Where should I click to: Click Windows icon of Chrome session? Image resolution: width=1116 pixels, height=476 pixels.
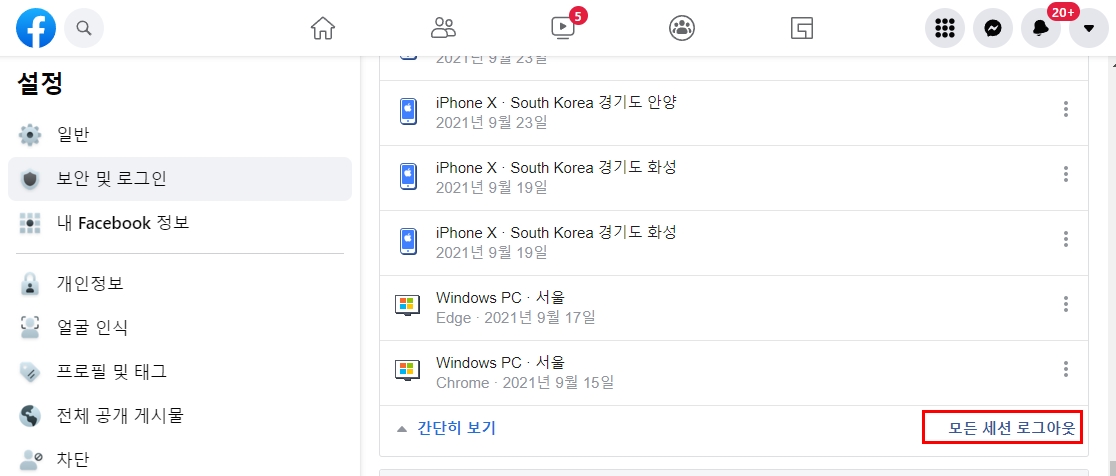pyautogui.click(x=408, y=371)
